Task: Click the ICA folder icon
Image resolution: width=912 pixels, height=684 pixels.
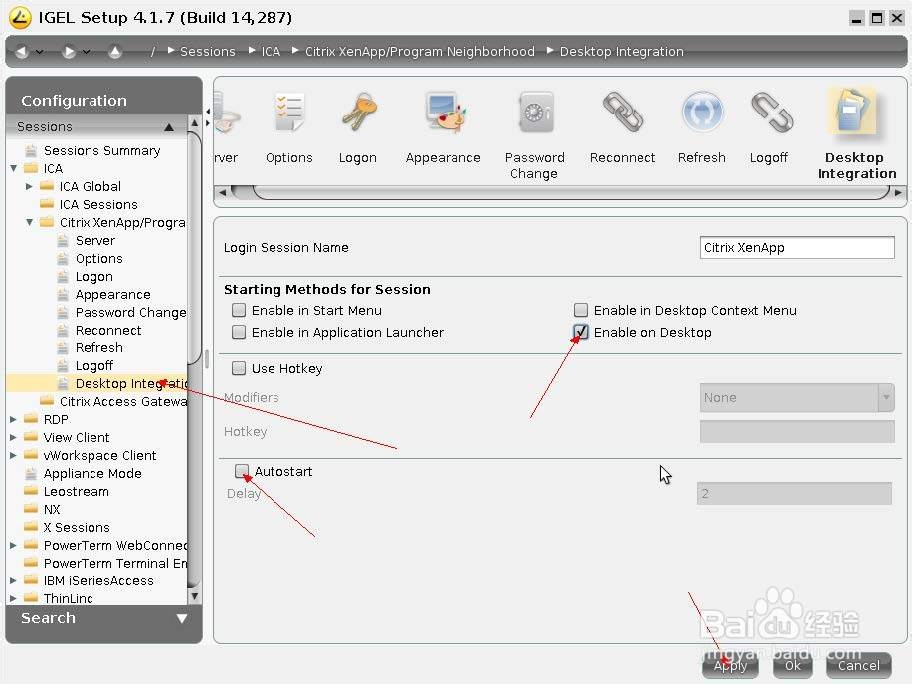Action: [31, 169]
